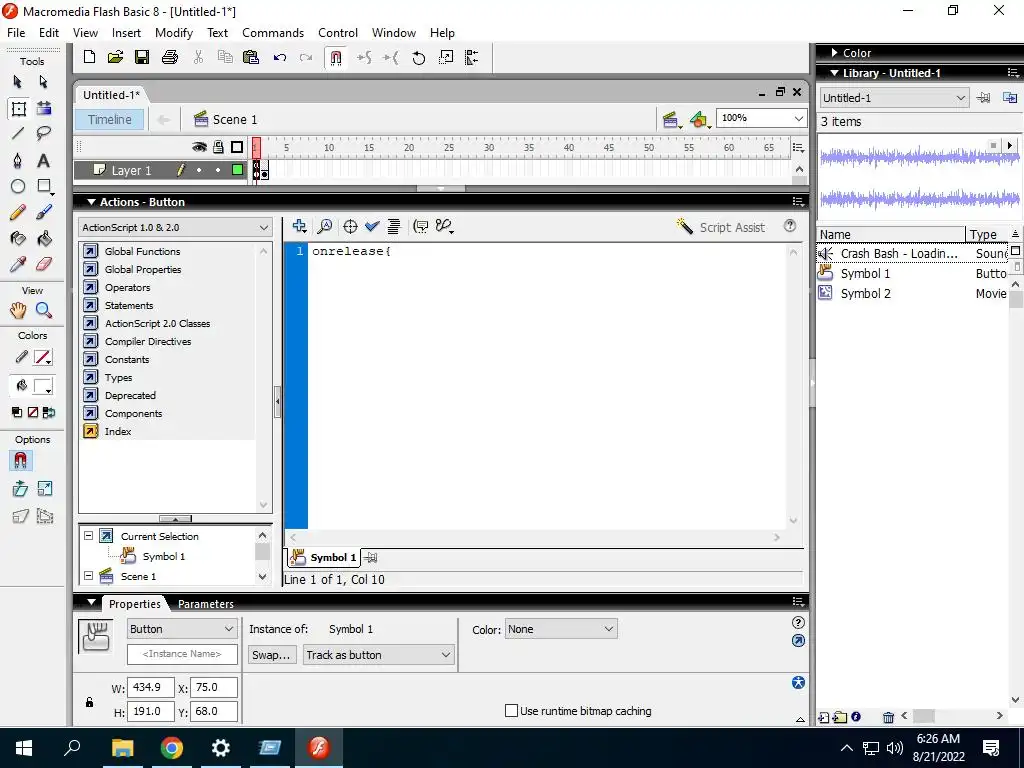The width and height of the screenshot is (1024, 768).
Task: Select the Brush tool
Action: click(x=43, y=212)
